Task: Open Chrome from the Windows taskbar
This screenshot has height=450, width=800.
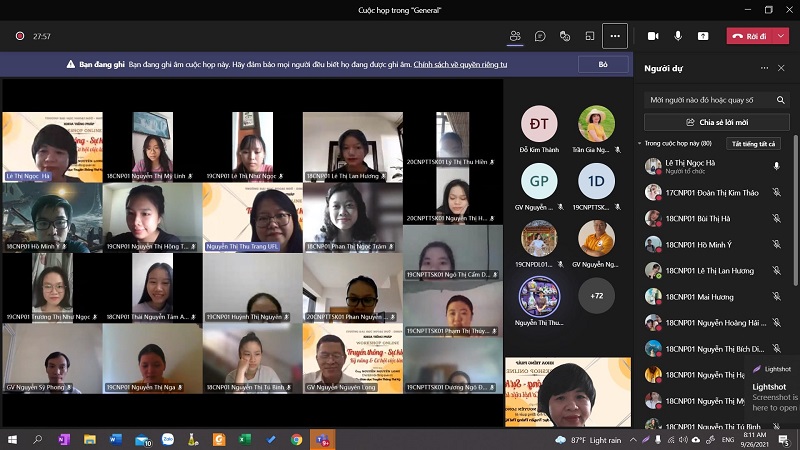Action: pos(296,439)
